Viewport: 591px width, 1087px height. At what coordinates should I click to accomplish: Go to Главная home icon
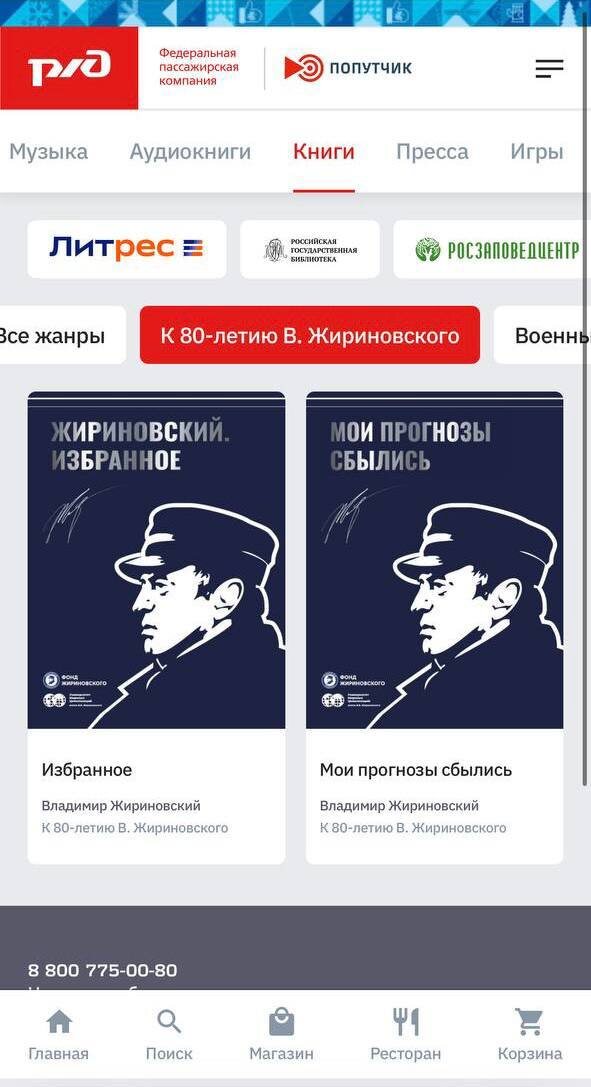pos(59,1022)
